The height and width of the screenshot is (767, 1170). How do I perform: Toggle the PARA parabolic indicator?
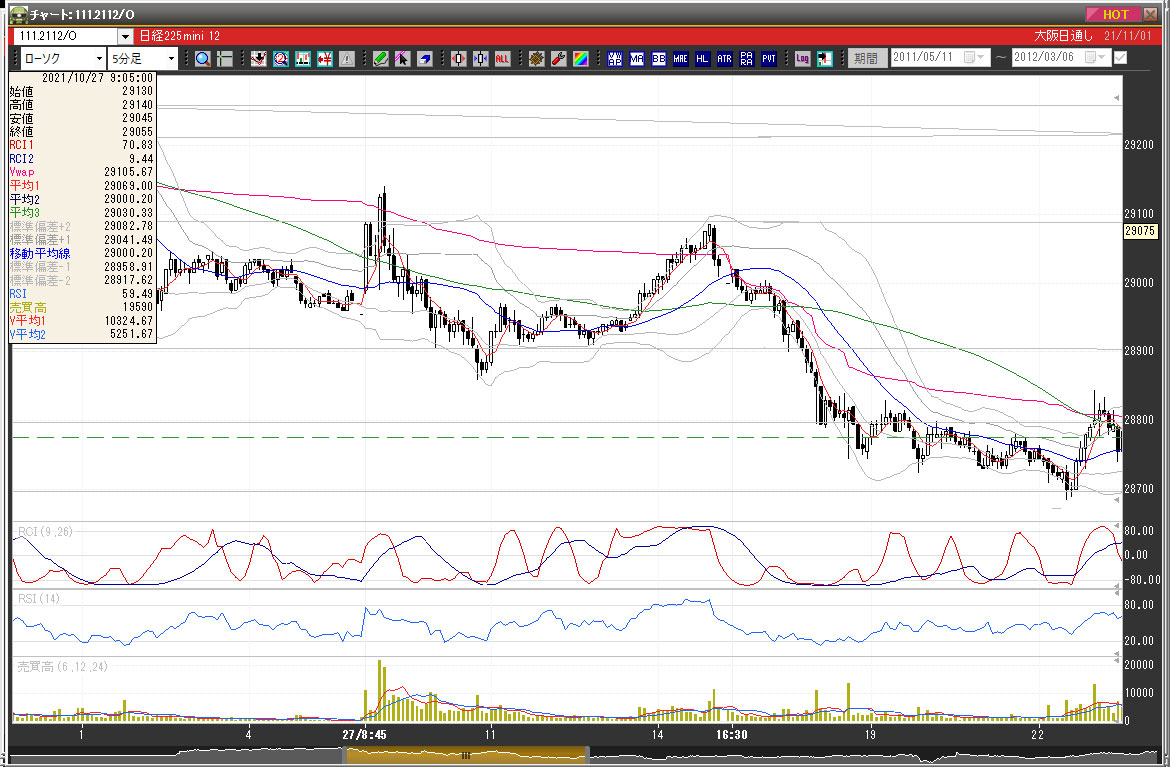[747, 58]
